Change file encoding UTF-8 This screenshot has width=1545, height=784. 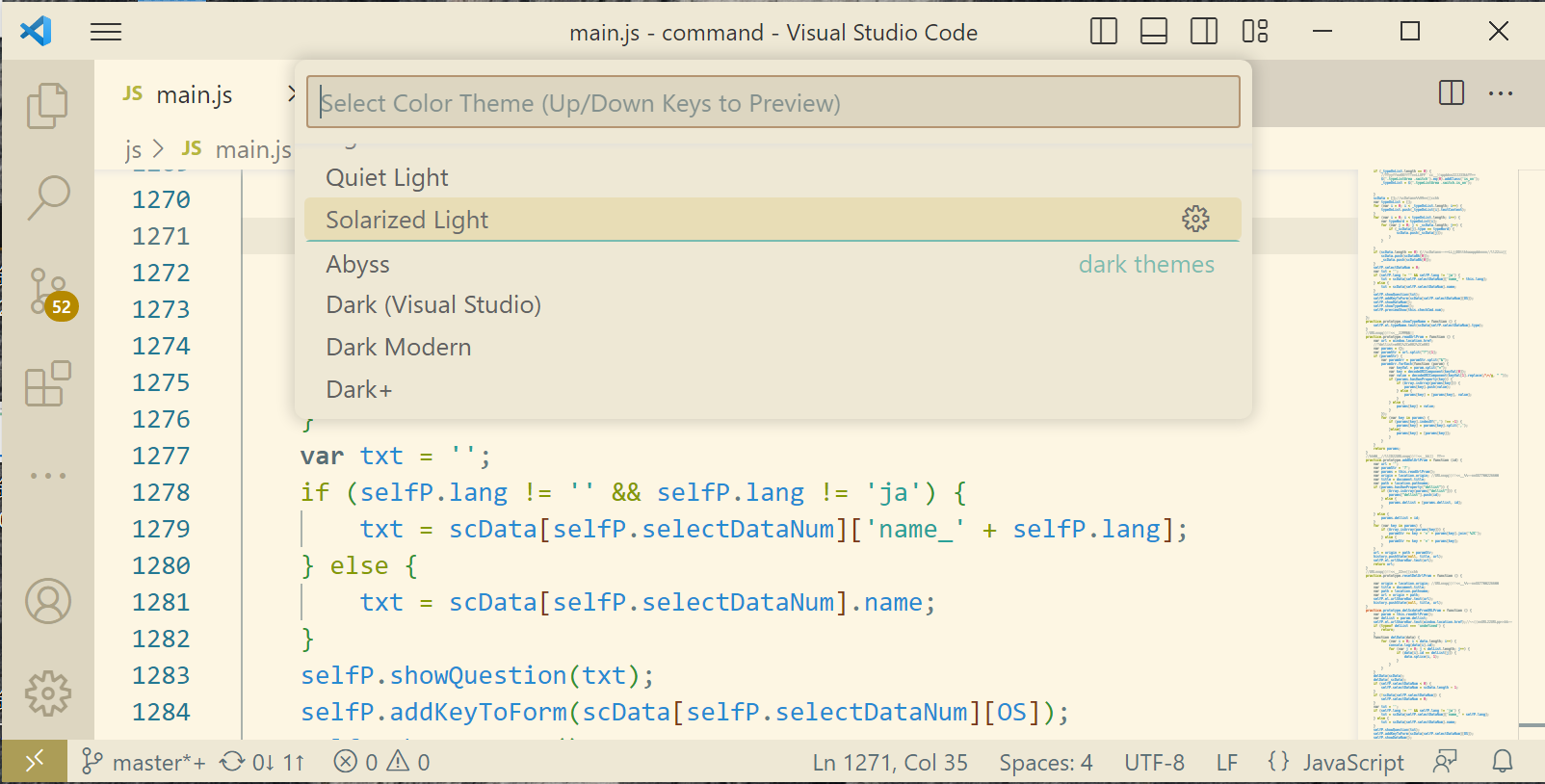click(1155, 762)
